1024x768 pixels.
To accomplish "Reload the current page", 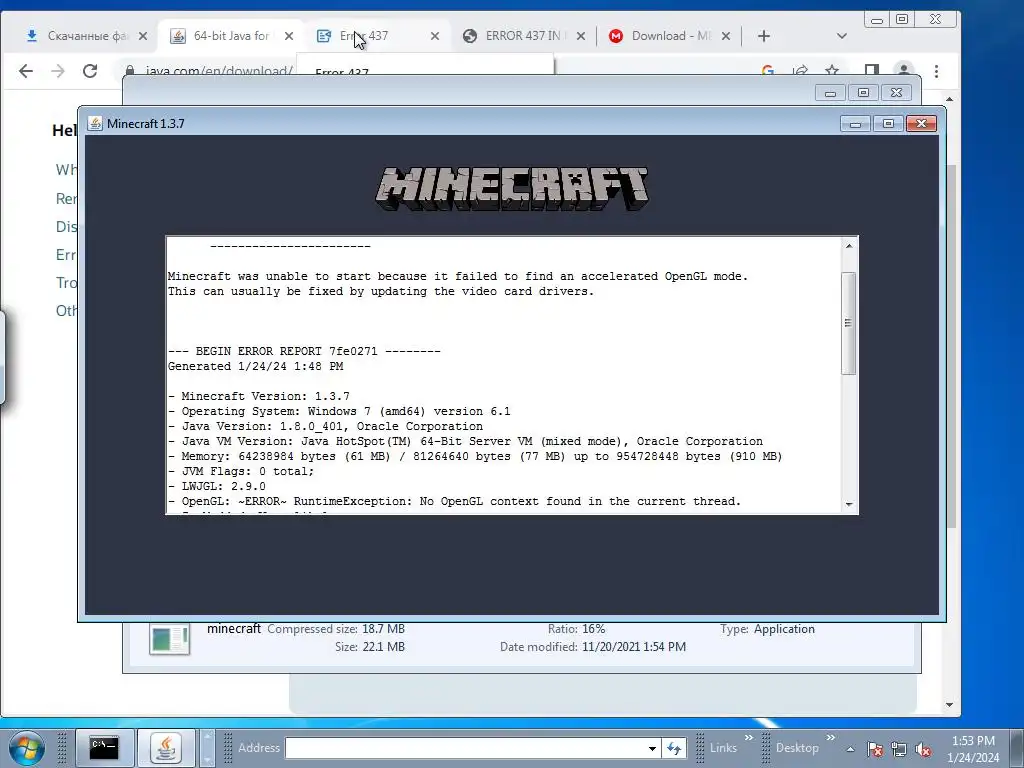I will tap(89, 71).
